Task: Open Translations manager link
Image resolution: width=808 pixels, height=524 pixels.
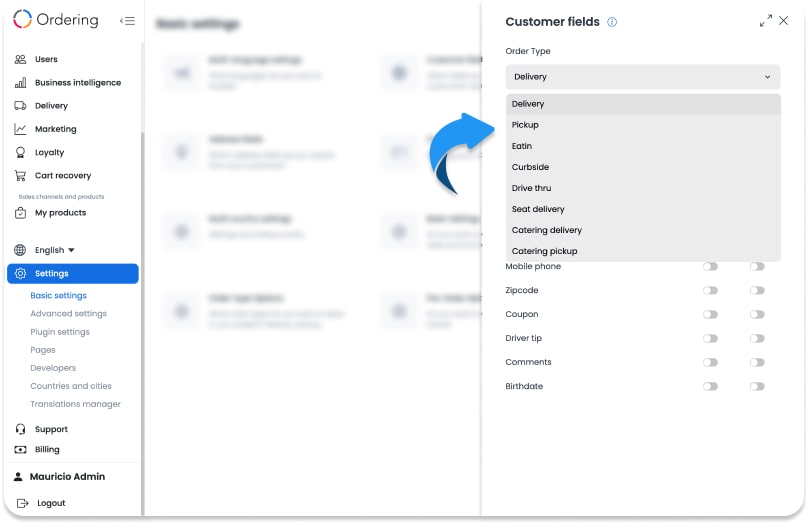Action: [75, 404]
